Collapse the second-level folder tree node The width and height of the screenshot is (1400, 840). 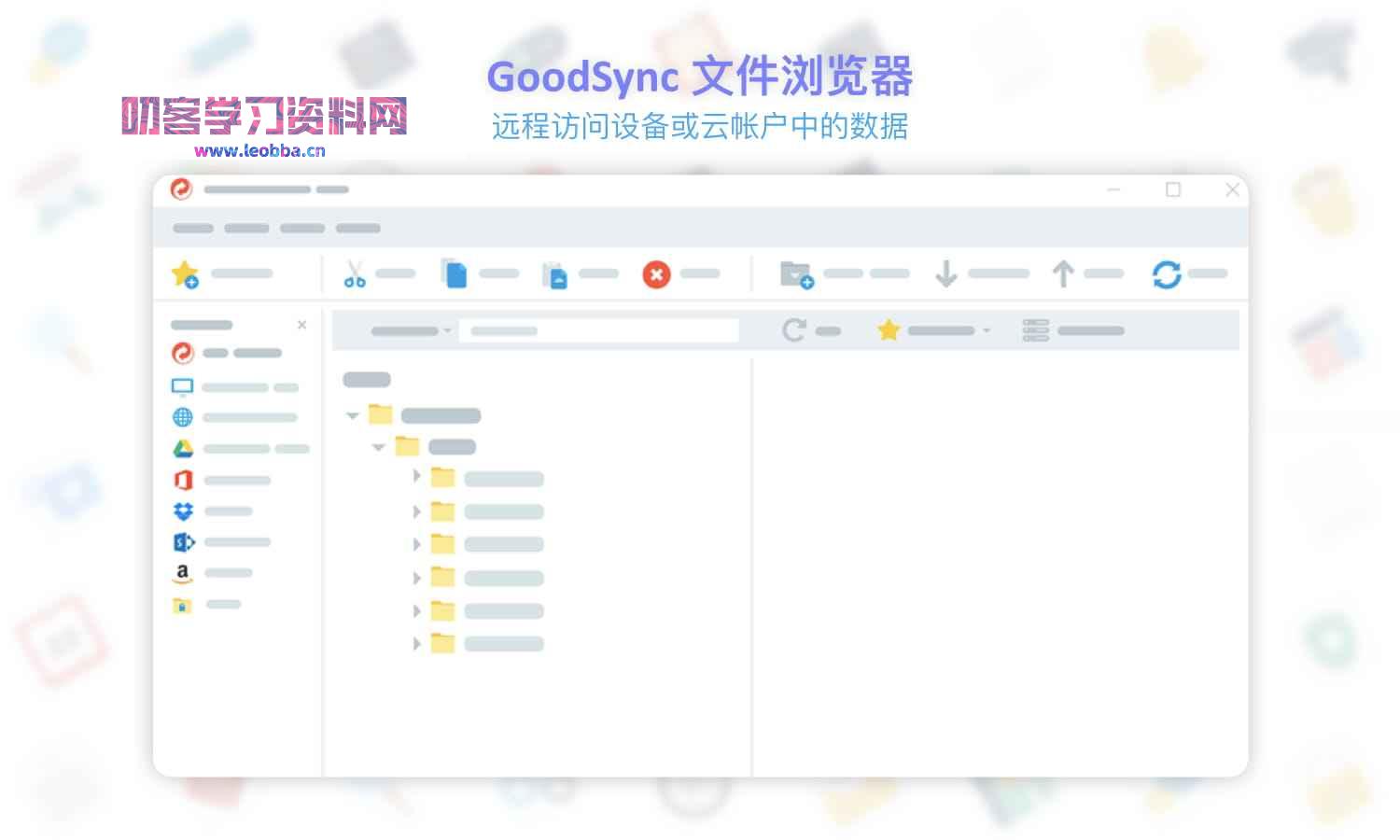379,447
